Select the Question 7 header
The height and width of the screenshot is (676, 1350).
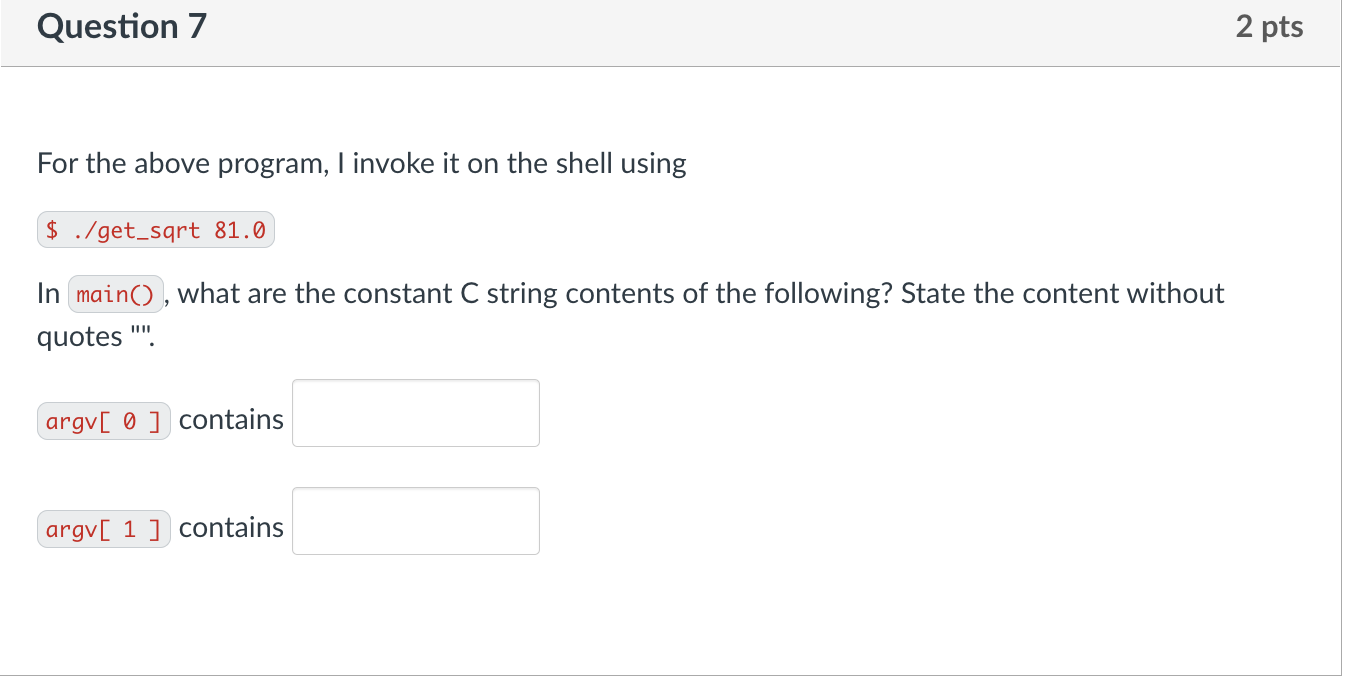pyautogui.click(x=119, y=27)
